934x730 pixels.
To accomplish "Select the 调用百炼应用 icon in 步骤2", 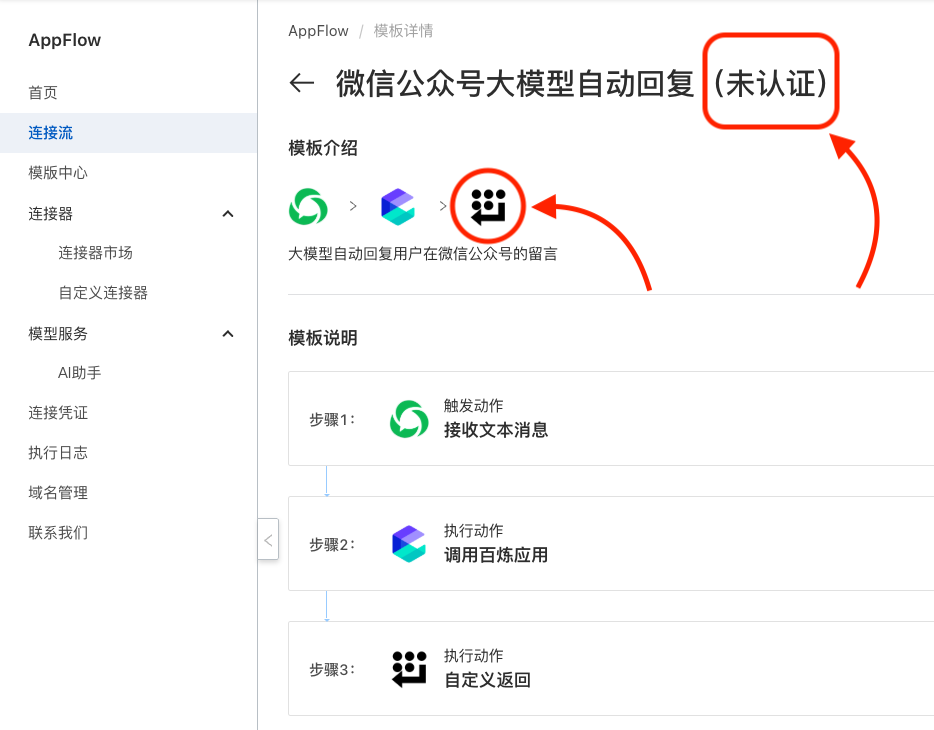I will tap(409, 544).
